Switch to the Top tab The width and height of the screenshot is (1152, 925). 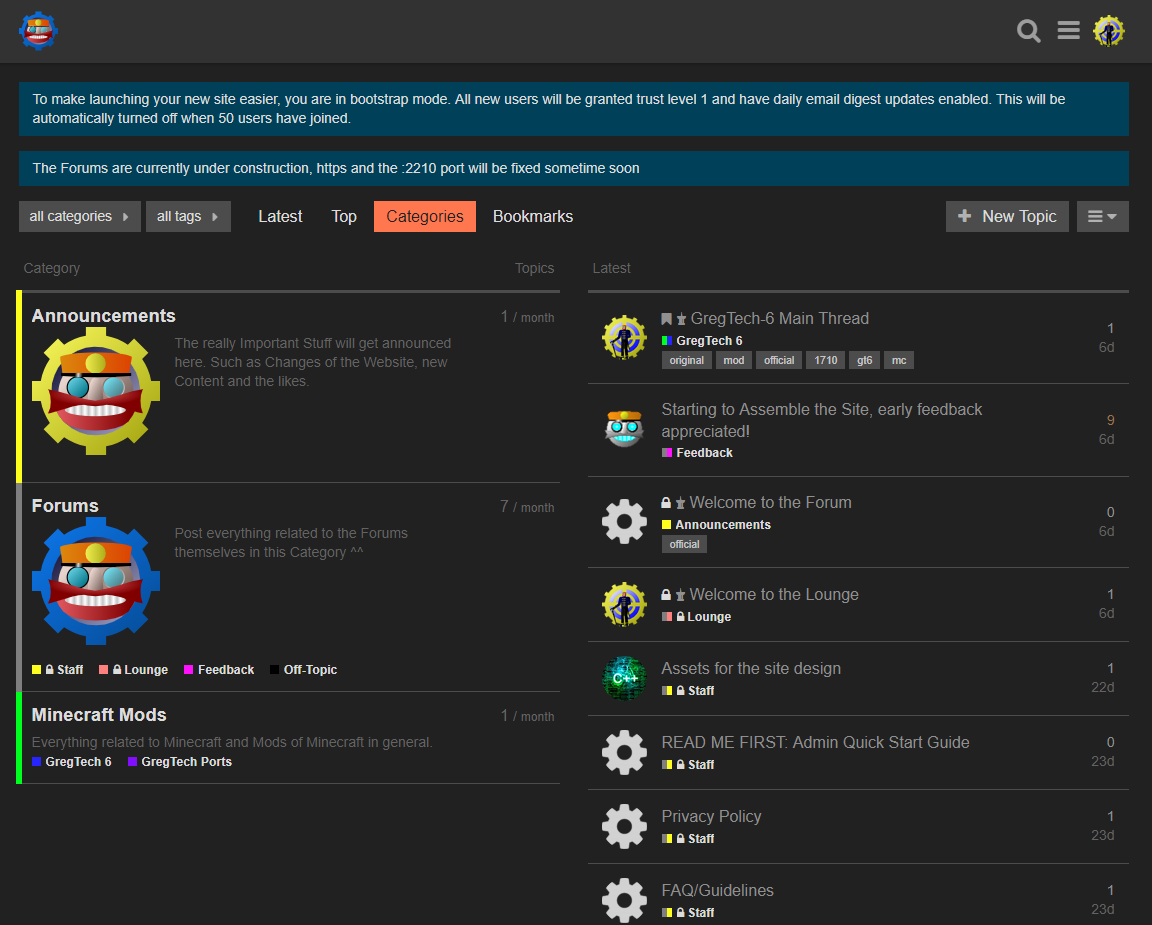pyautogui.click(x=344, y=216)
